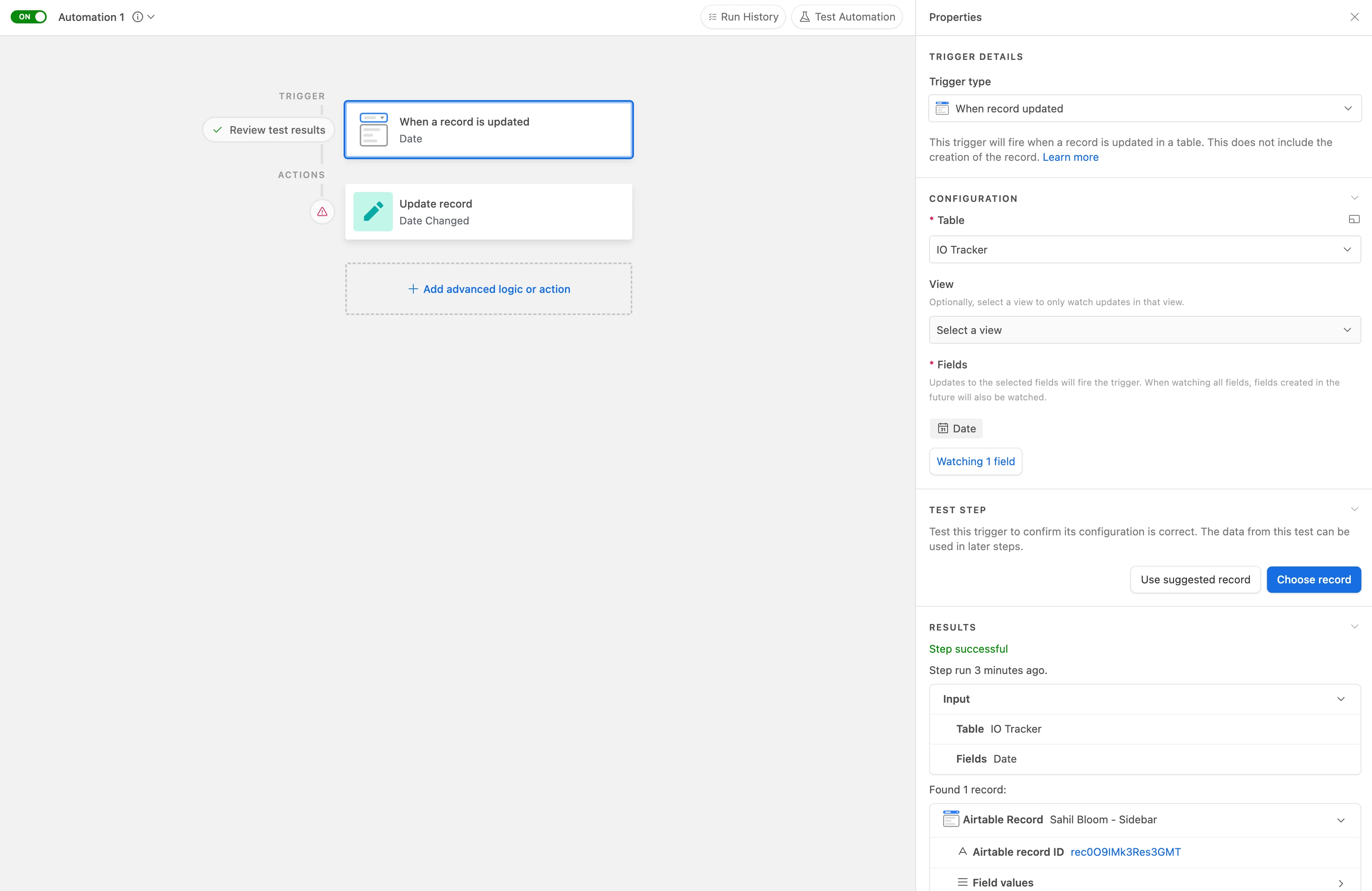This screenshot has width=1372, height=891.
Task: Select the Update record pencil icon
Action: 373,212
